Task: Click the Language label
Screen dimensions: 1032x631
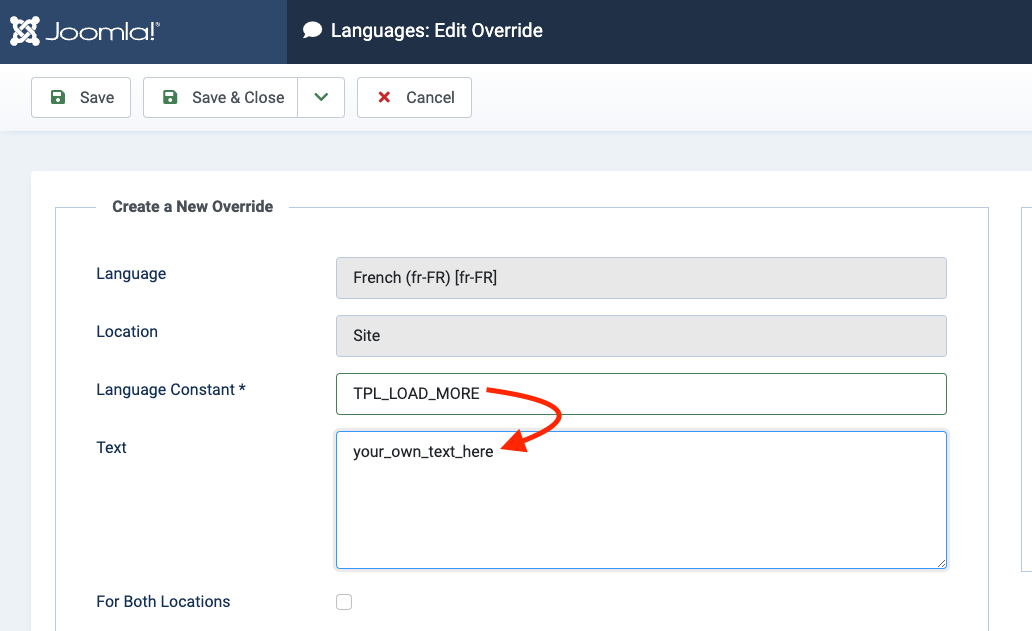Action: (131, 274)
